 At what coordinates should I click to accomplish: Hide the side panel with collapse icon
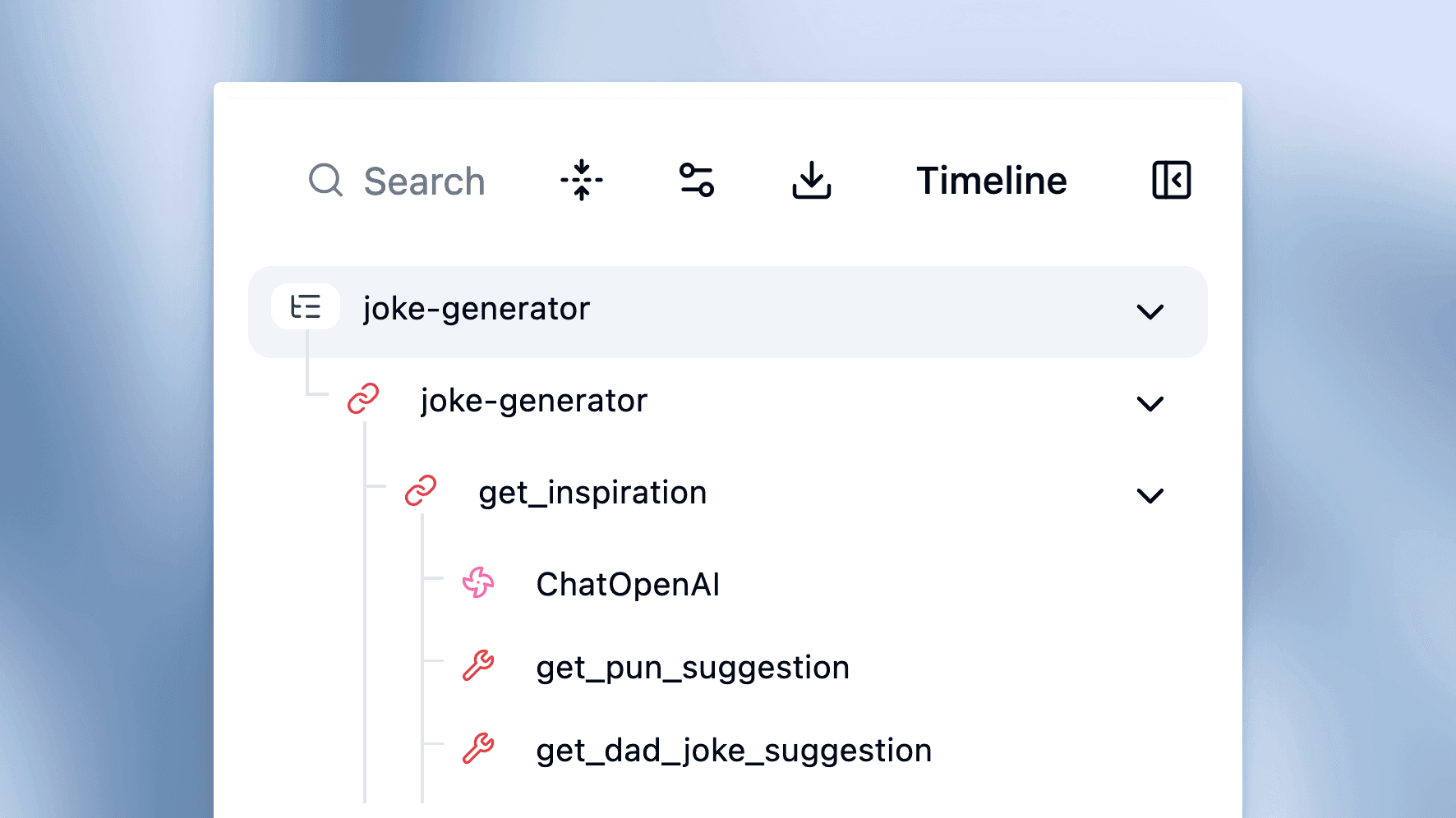pos(1171,180)
